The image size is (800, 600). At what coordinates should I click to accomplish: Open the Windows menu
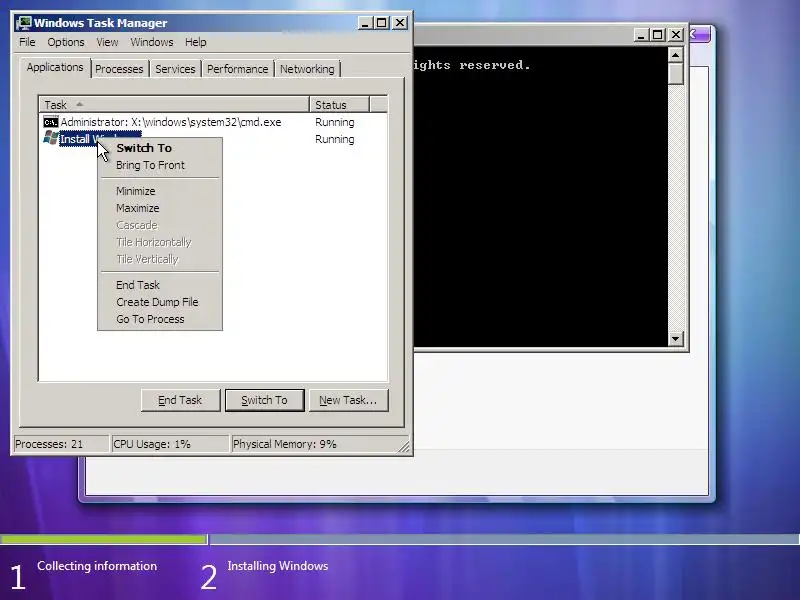point(152,42)
